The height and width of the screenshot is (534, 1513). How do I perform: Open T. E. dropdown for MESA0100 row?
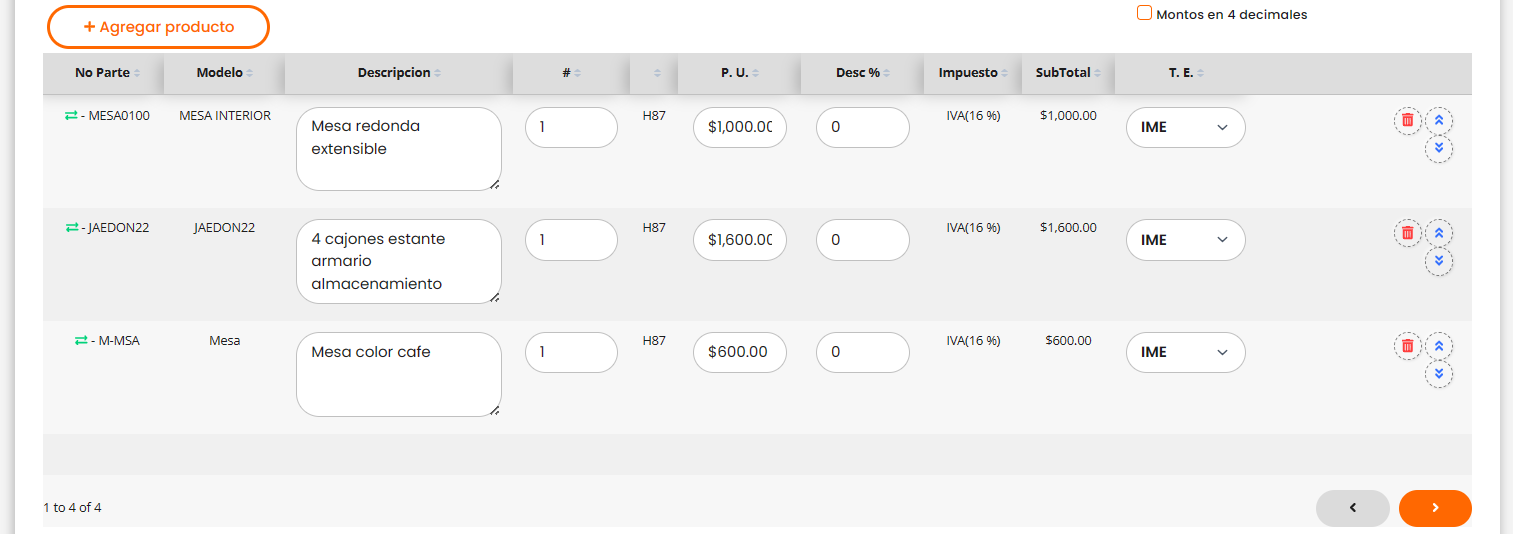click(1185, 128)
